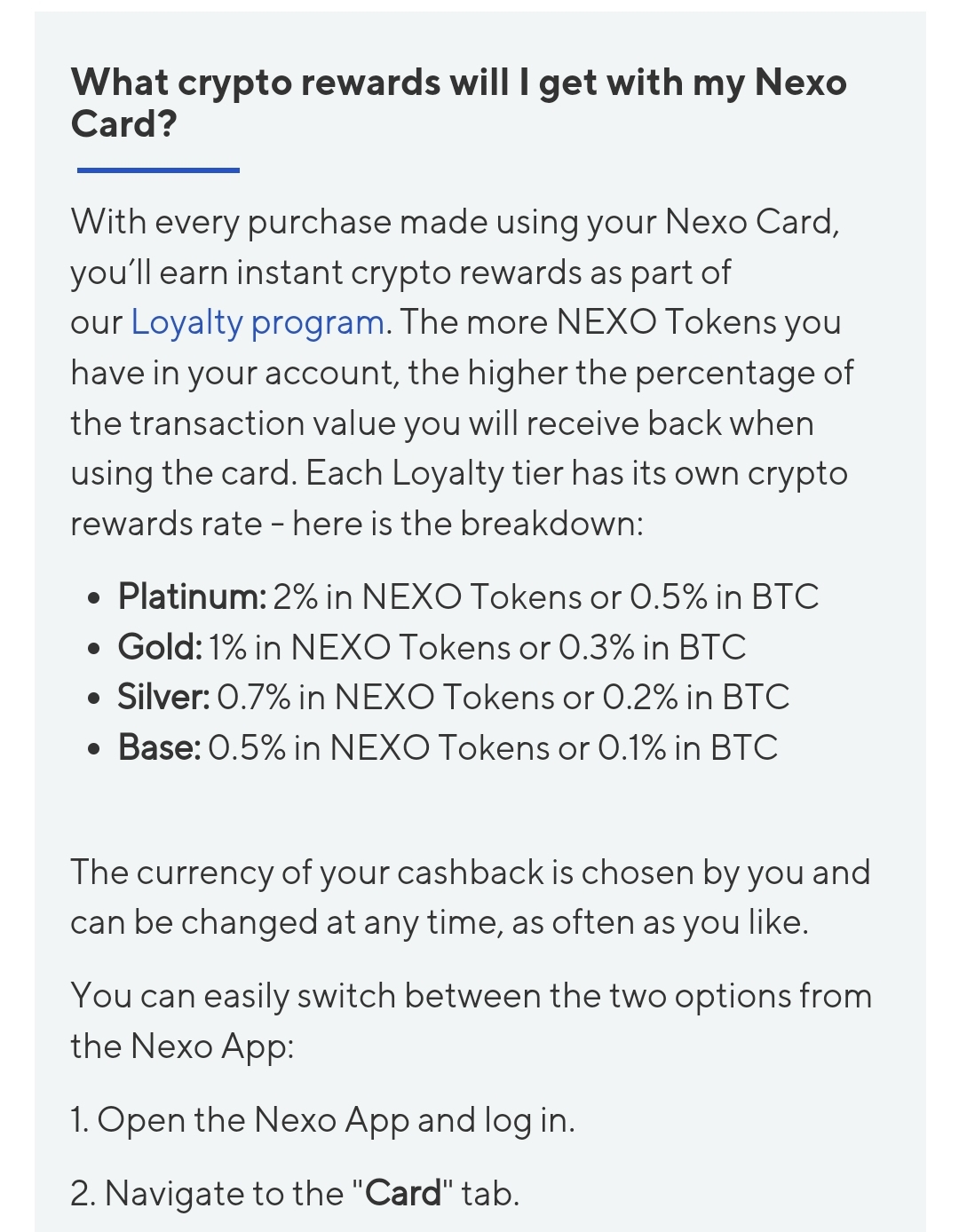
Task: Click the bold 'Base:' tier label
Action: [x=159, y=748]
